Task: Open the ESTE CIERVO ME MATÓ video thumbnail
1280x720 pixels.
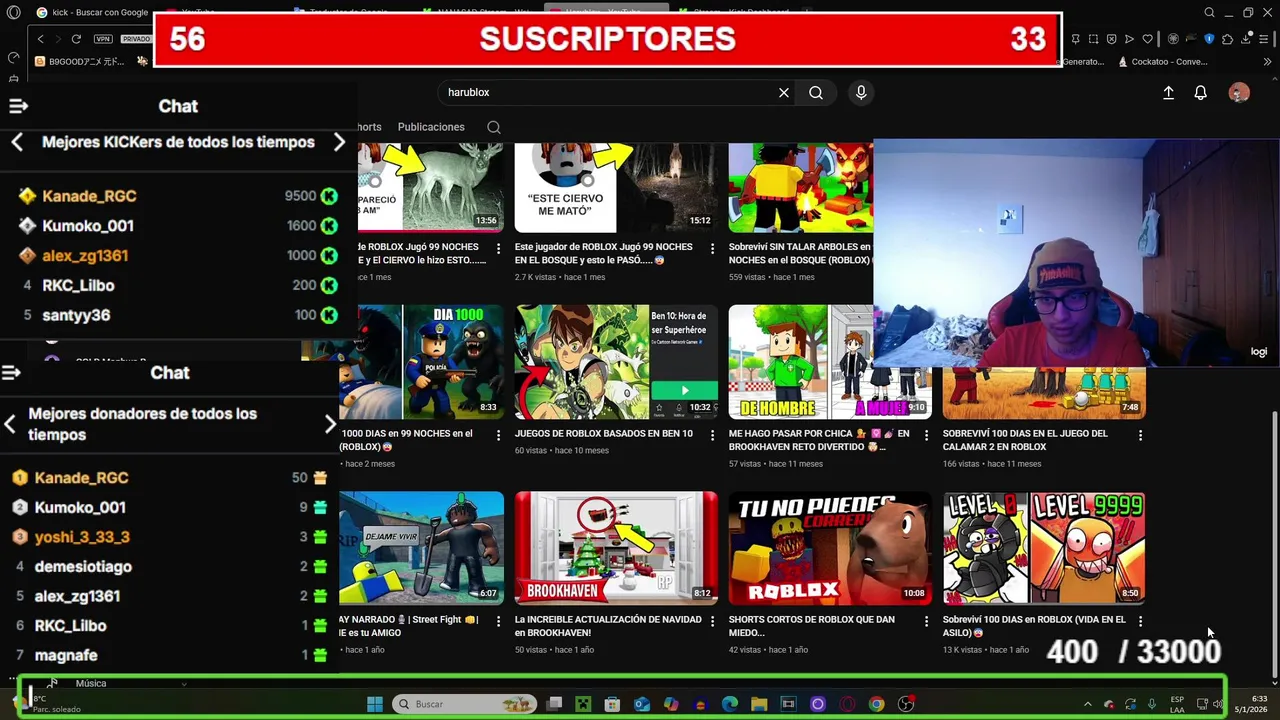Action: point(616,187)
